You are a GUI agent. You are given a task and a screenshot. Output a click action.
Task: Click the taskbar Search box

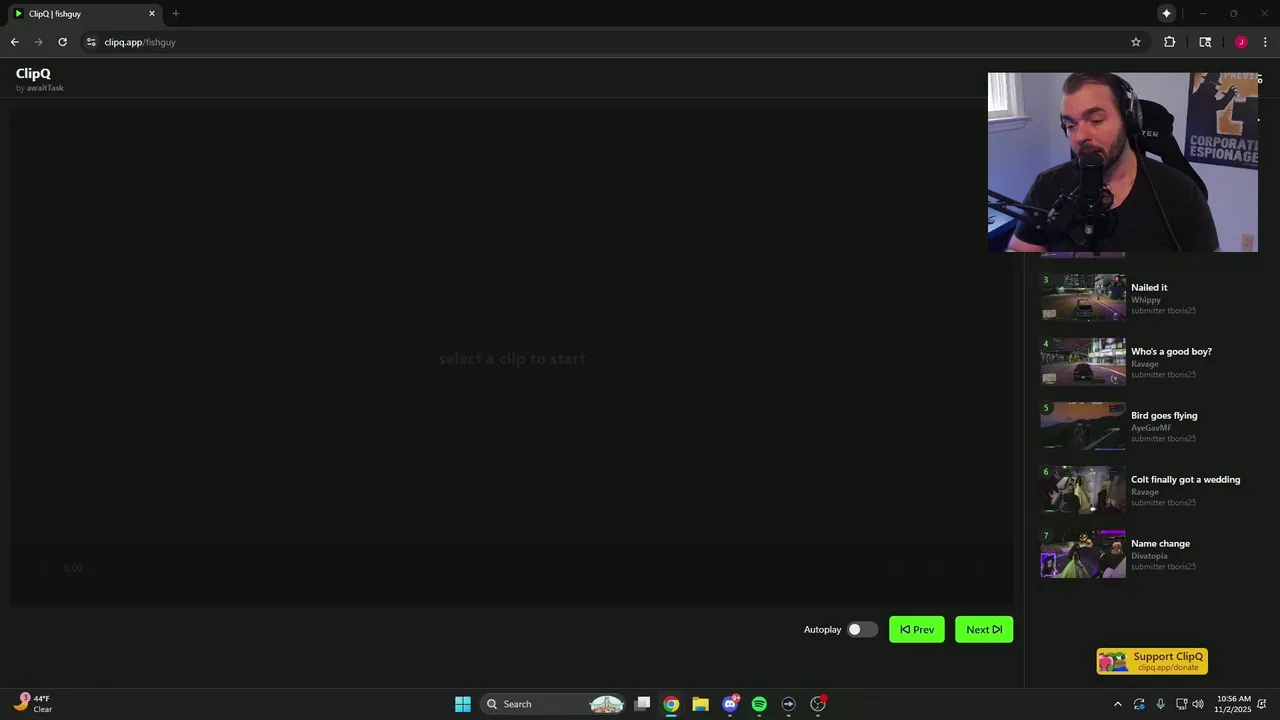[x=552, y=704]
